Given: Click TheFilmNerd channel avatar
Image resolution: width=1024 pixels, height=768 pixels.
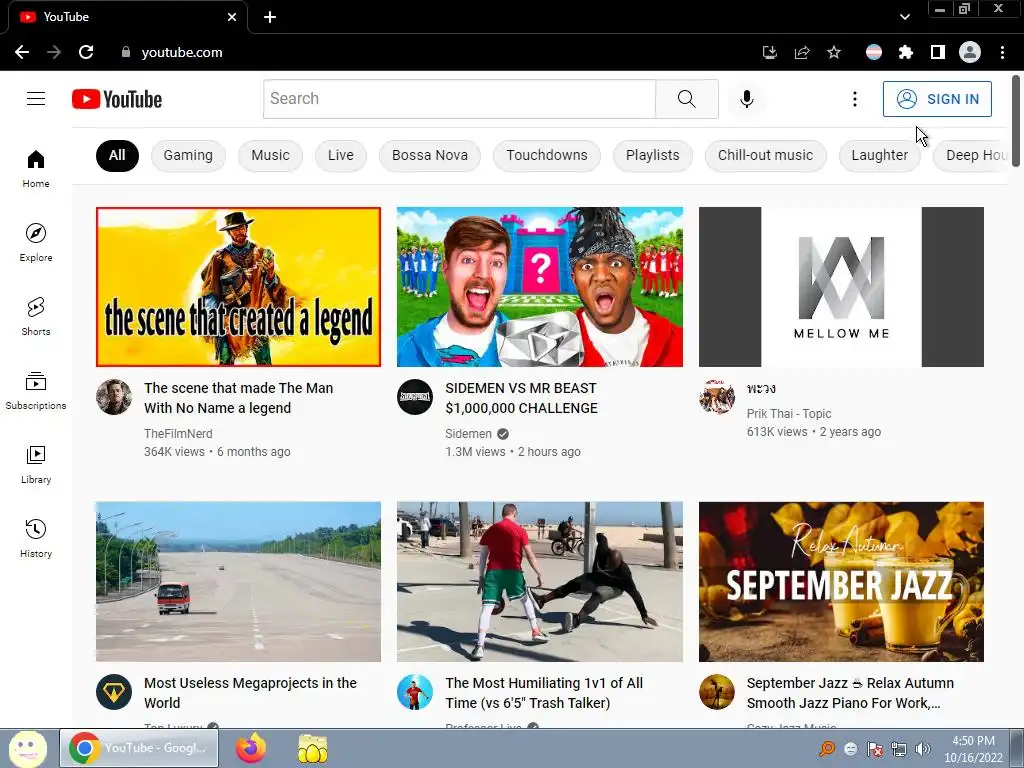Looking at the screenshot, I should [114, 396].
